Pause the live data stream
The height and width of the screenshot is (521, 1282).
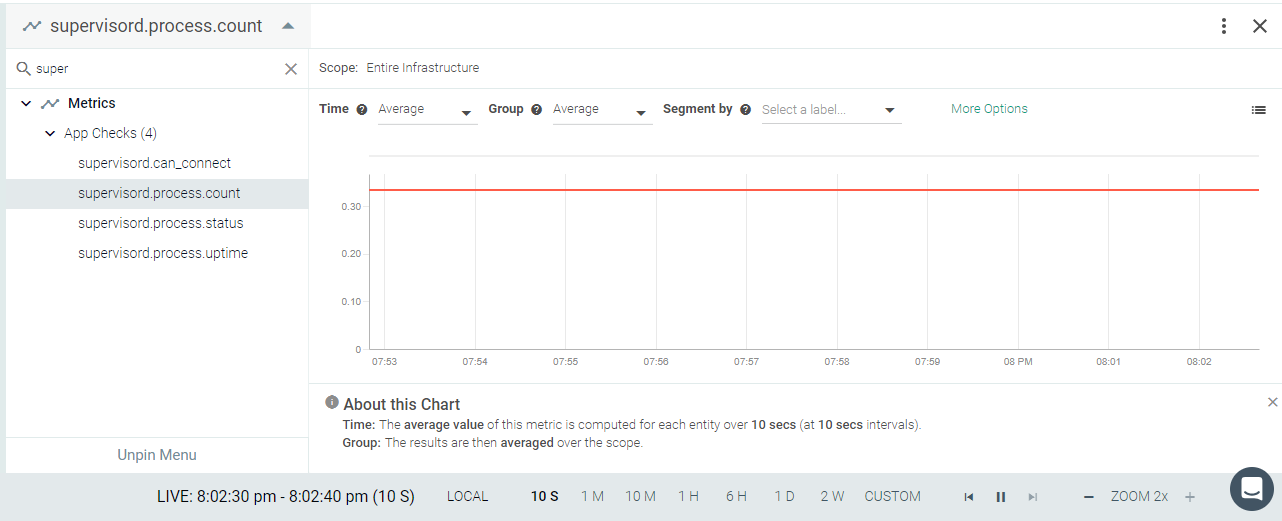point(1000,497)
